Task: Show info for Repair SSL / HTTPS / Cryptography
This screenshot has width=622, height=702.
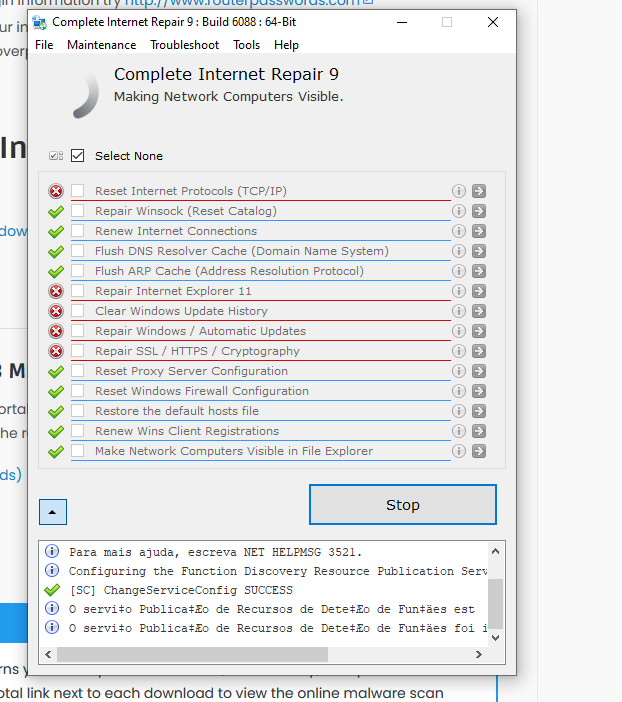Action: click(x=459, y=351)
